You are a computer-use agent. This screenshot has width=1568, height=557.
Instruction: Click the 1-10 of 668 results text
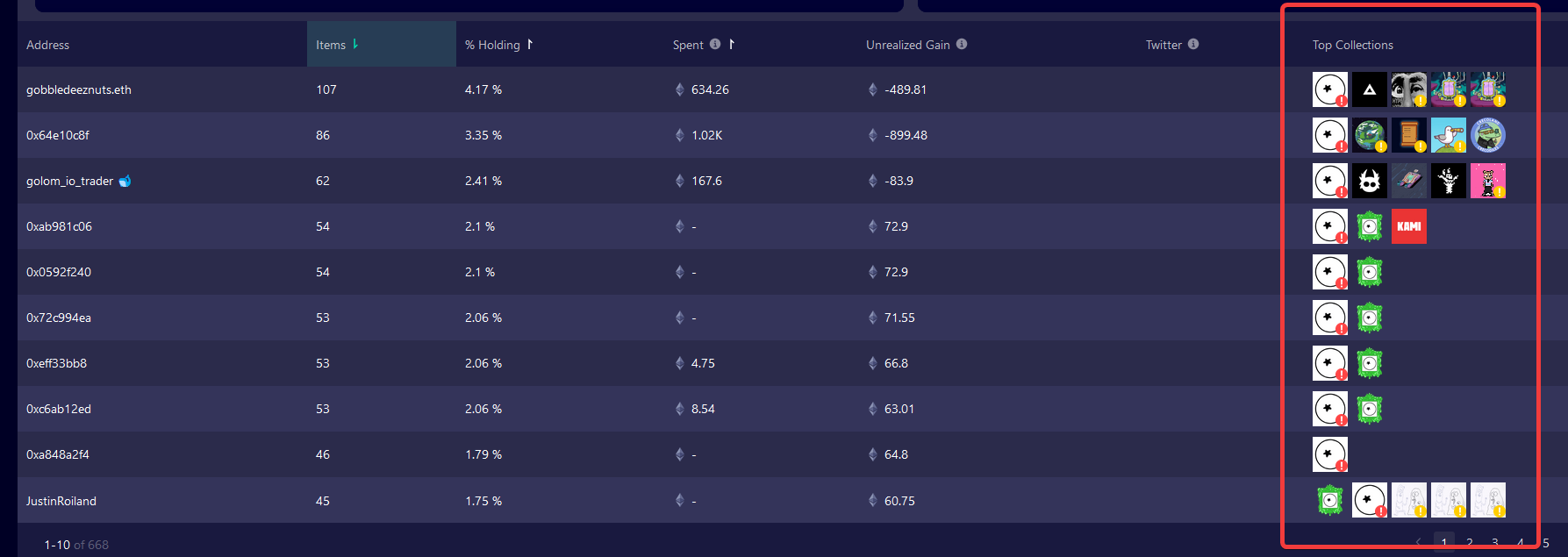76,545
